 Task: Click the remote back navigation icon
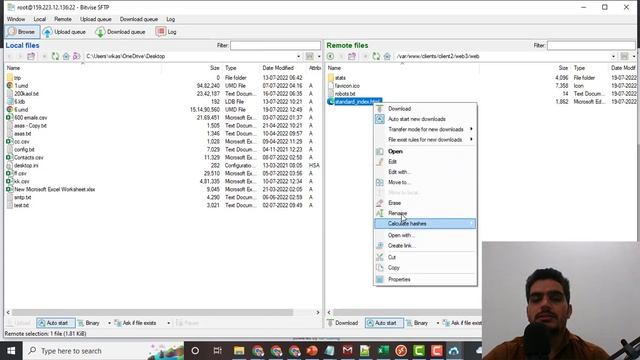pos(330,56)
